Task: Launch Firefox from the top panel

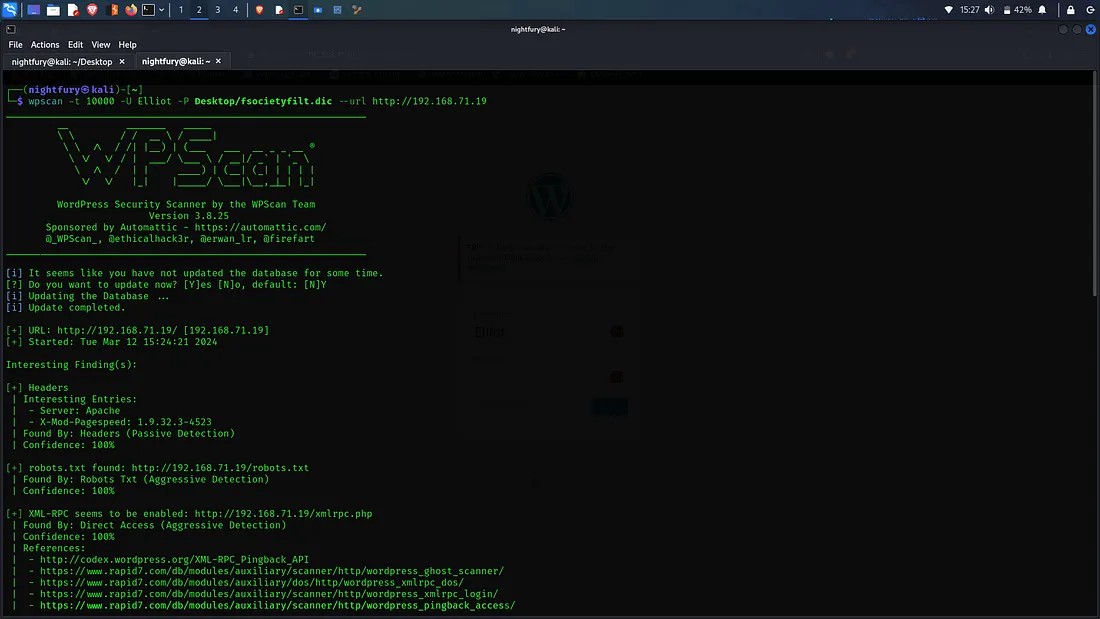Action: (x=131, y=10)
